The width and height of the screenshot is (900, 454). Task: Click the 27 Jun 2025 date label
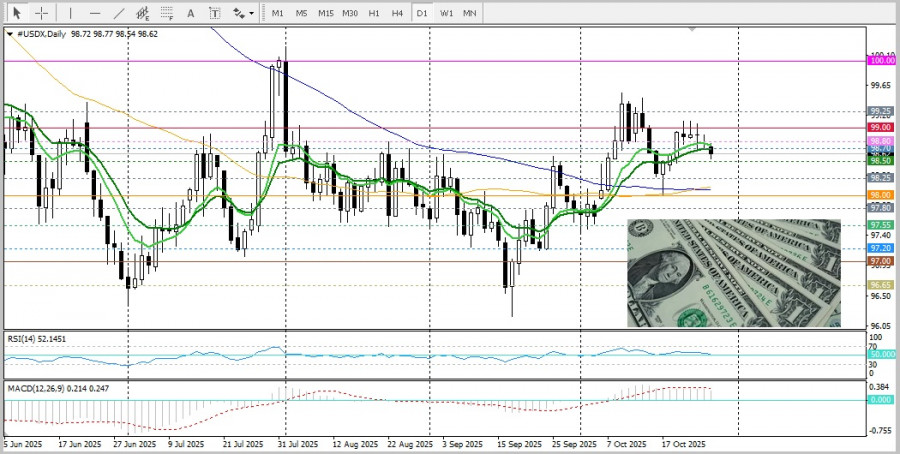134,444
